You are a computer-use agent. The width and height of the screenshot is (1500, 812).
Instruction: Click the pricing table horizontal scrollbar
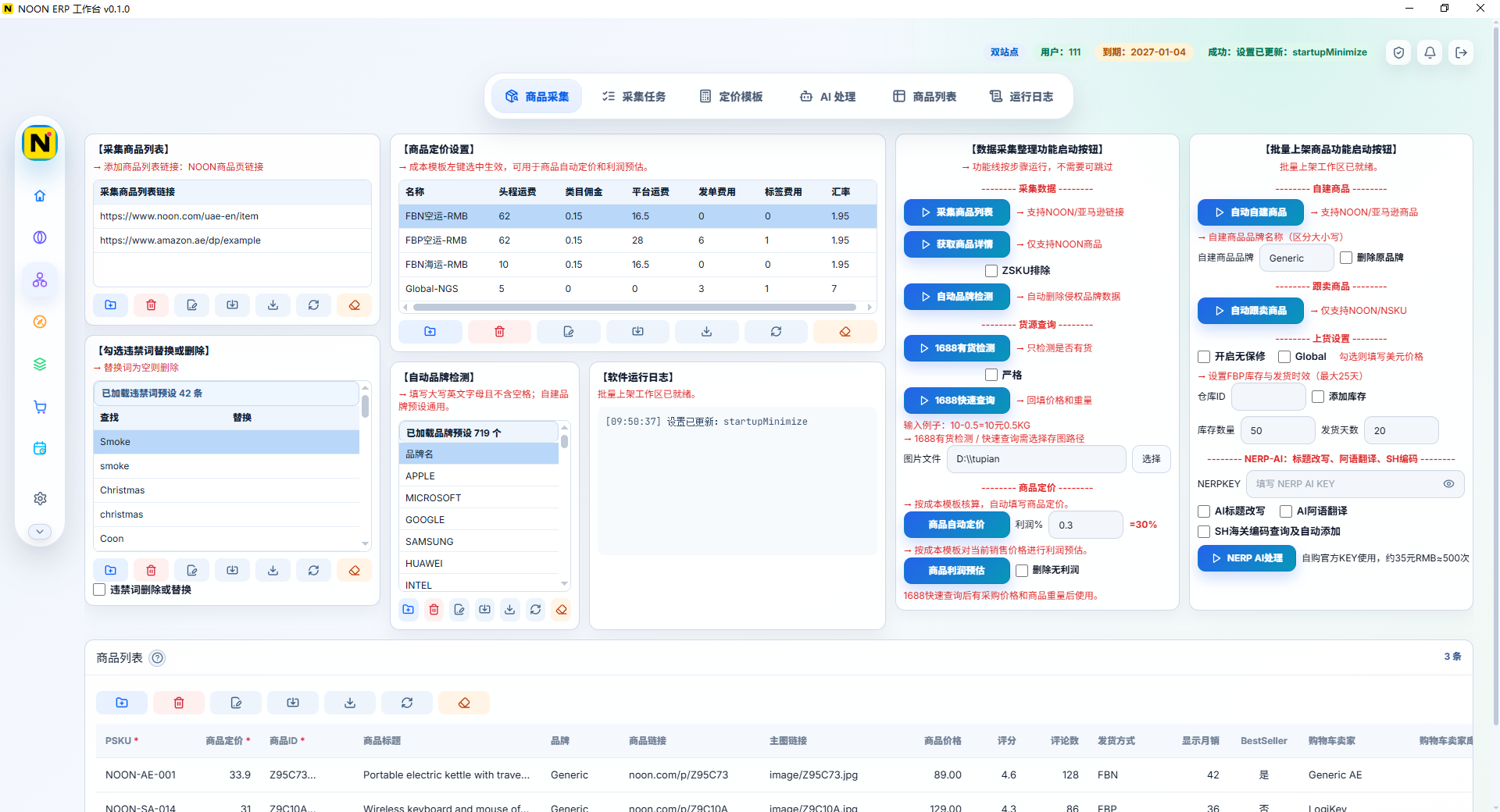tap(634, 308)
